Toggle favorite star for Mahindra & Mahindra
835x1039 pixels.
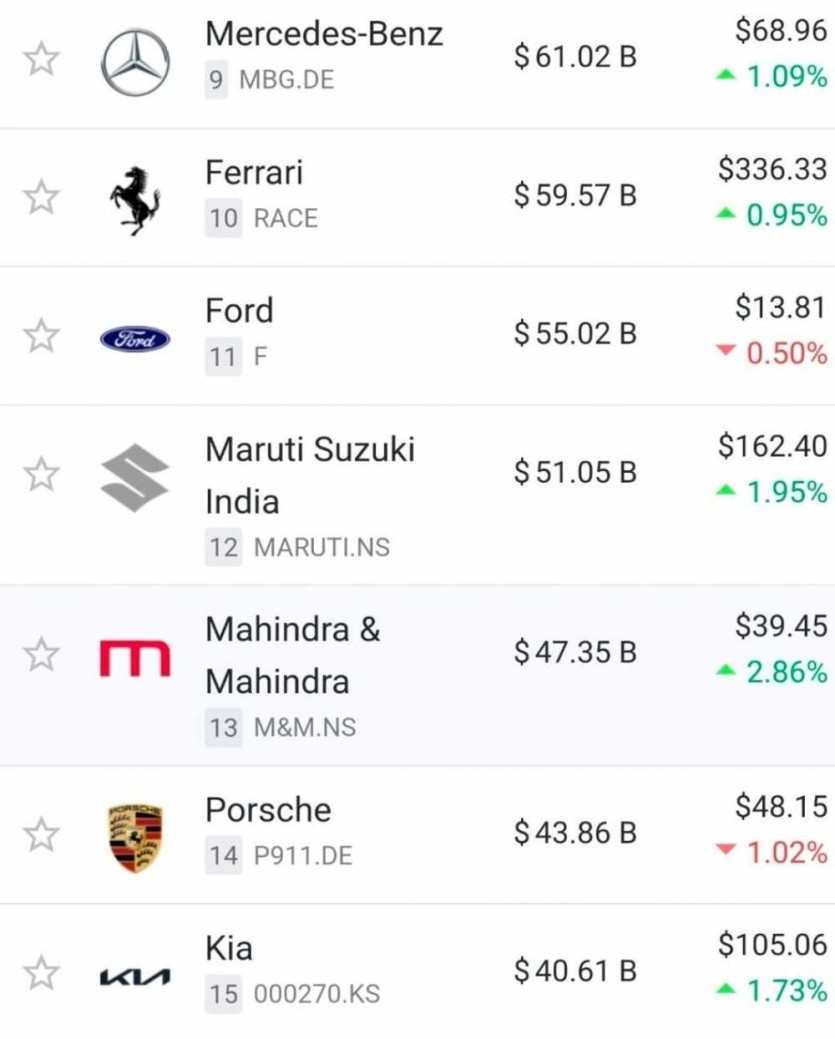pyautogui.click(x=41, y=655)
